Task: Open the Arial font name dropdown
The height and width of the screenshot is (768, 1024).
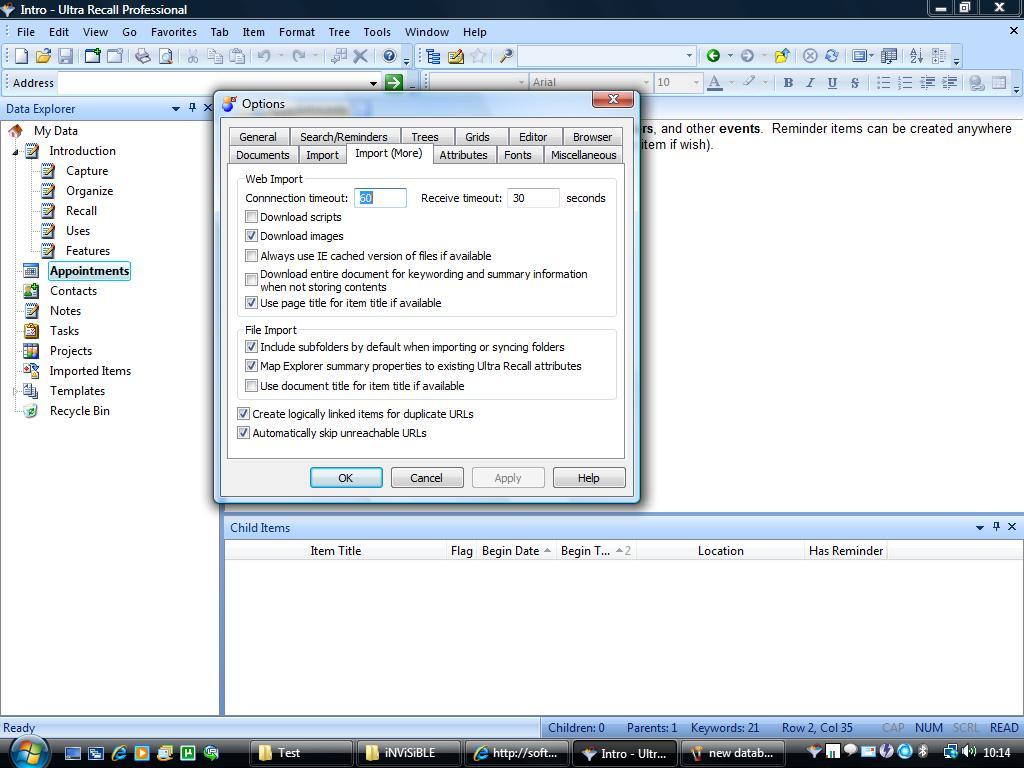Action: (x=646, y=82)
